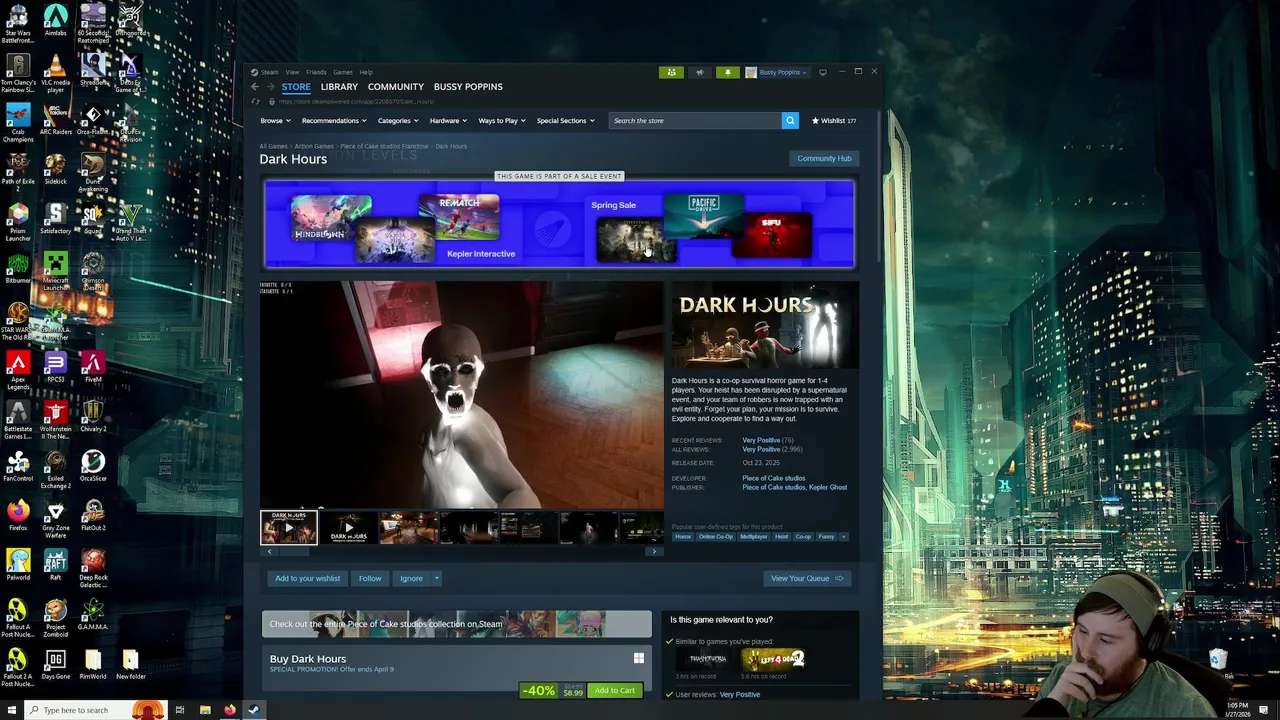
Task: Open the green friends icon in Steam's title bar
Action: click(671, 72)
